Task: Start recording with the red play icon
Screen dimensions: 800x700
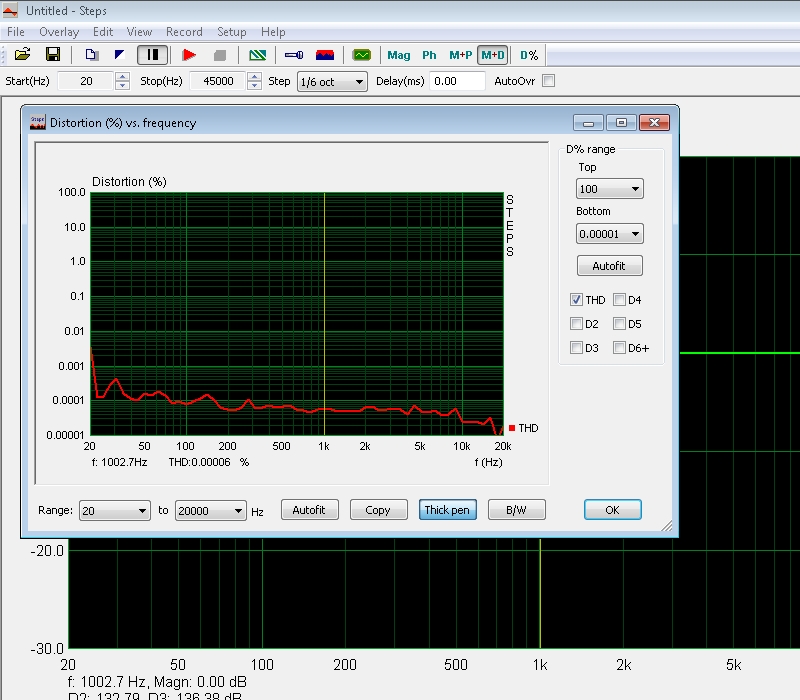Action: click(189, 55)
